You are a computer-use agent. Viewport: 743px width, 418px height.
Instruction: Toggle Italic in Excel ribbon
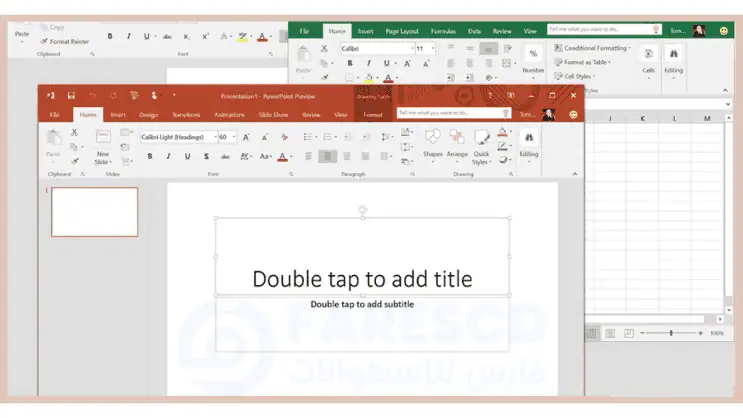tap(368, 63)
